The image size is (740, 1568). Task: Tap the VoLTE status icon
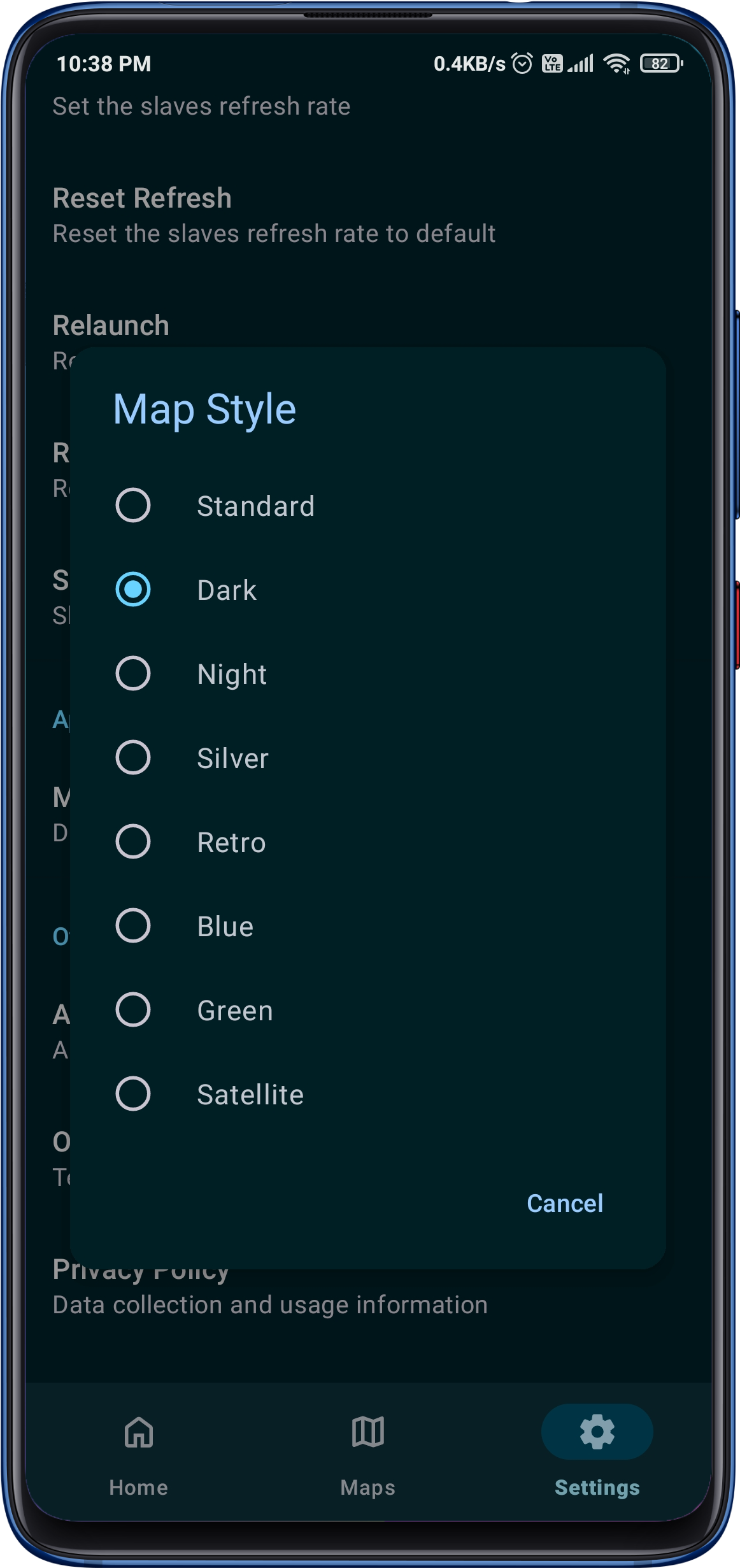(551, 64)
